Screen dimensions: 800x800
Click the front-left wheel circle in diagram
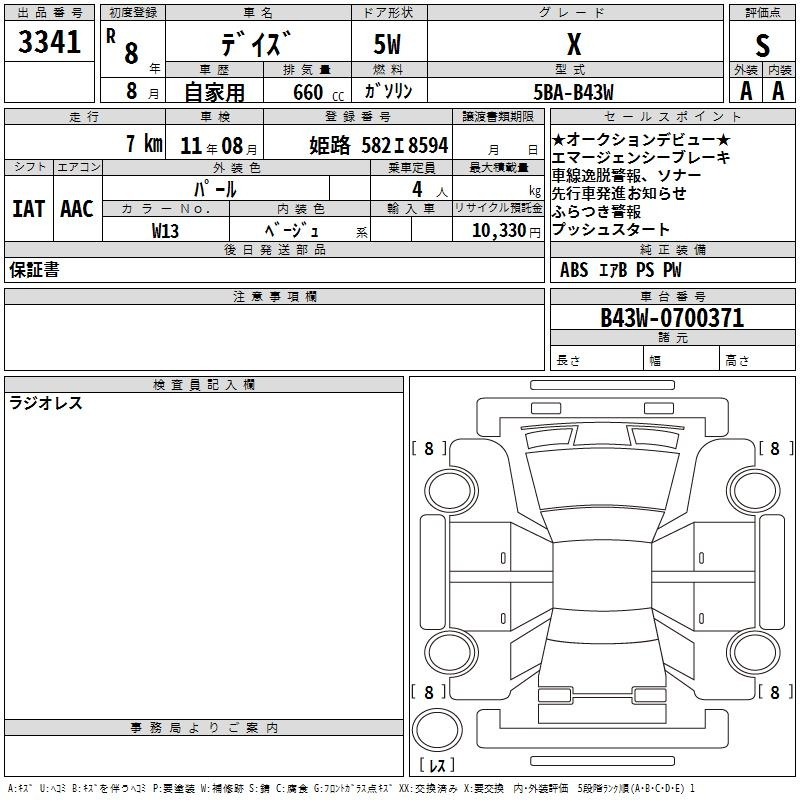450,491
